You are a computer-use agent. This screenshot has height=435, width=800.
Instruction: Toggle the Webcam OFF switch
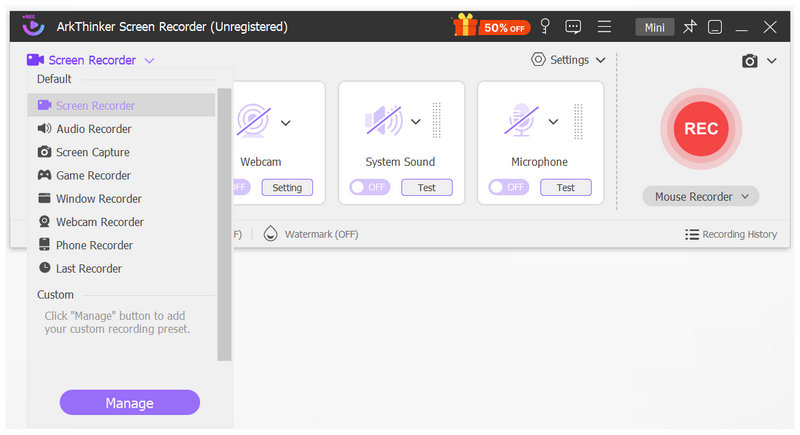pos(242,187)
